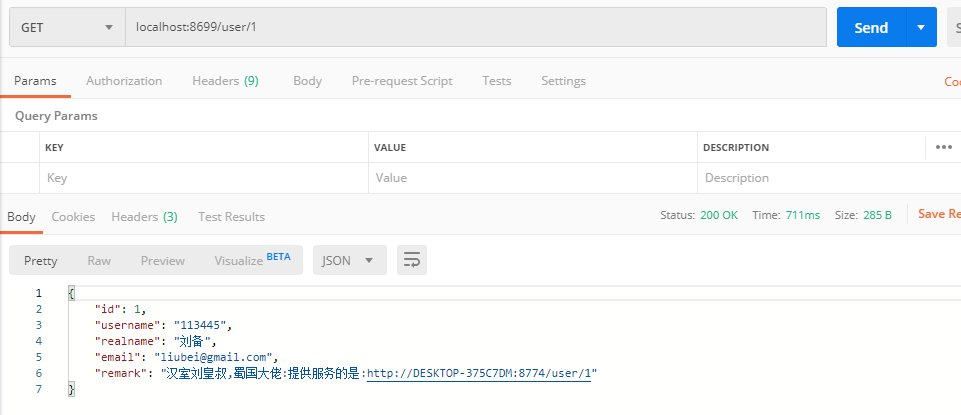The width and height of the screenshot is (961, 415).
Task: Open the Authorization tab
Action: [x=124, y=81]
